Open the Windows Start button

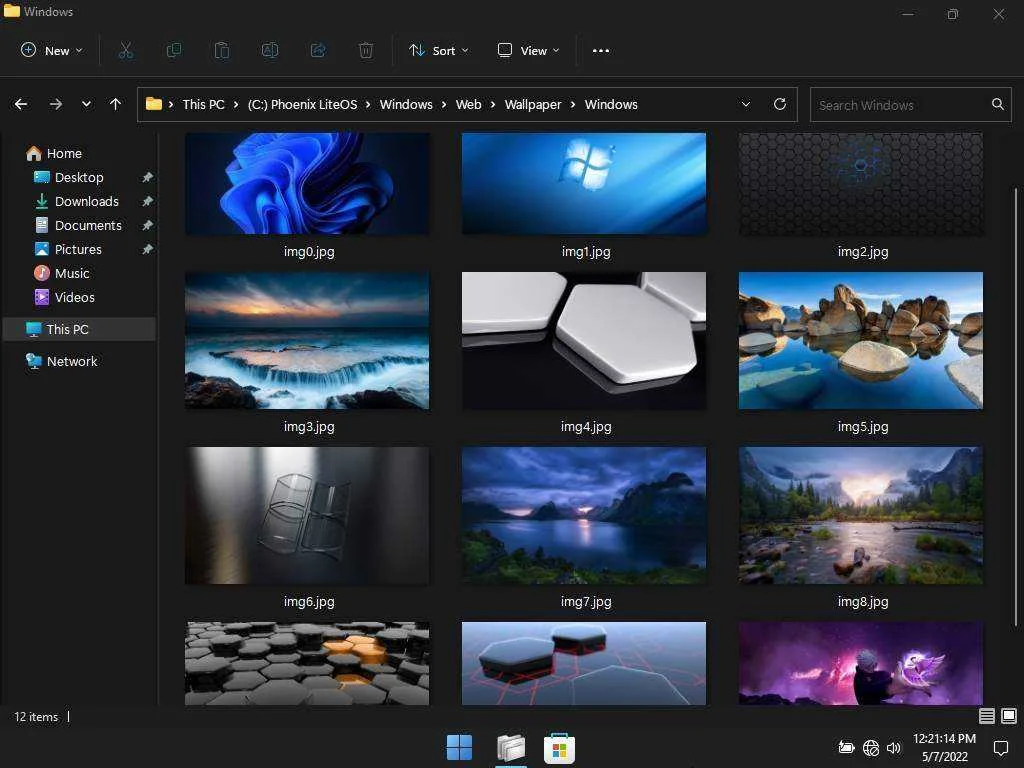(x=459, y=747)
